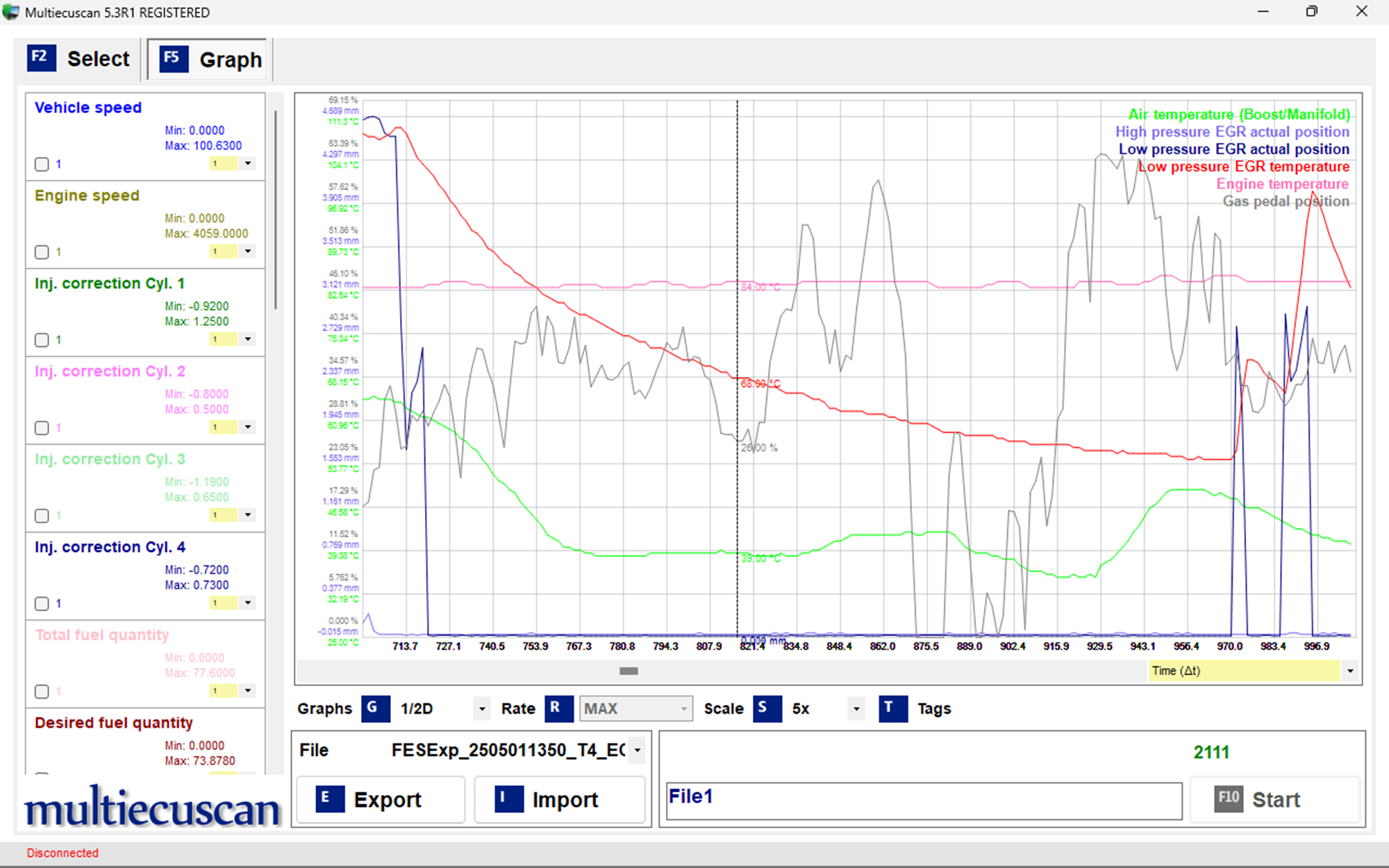Click the Disconnected status text
Screen dimensions: 1389x868
point(63,853)
